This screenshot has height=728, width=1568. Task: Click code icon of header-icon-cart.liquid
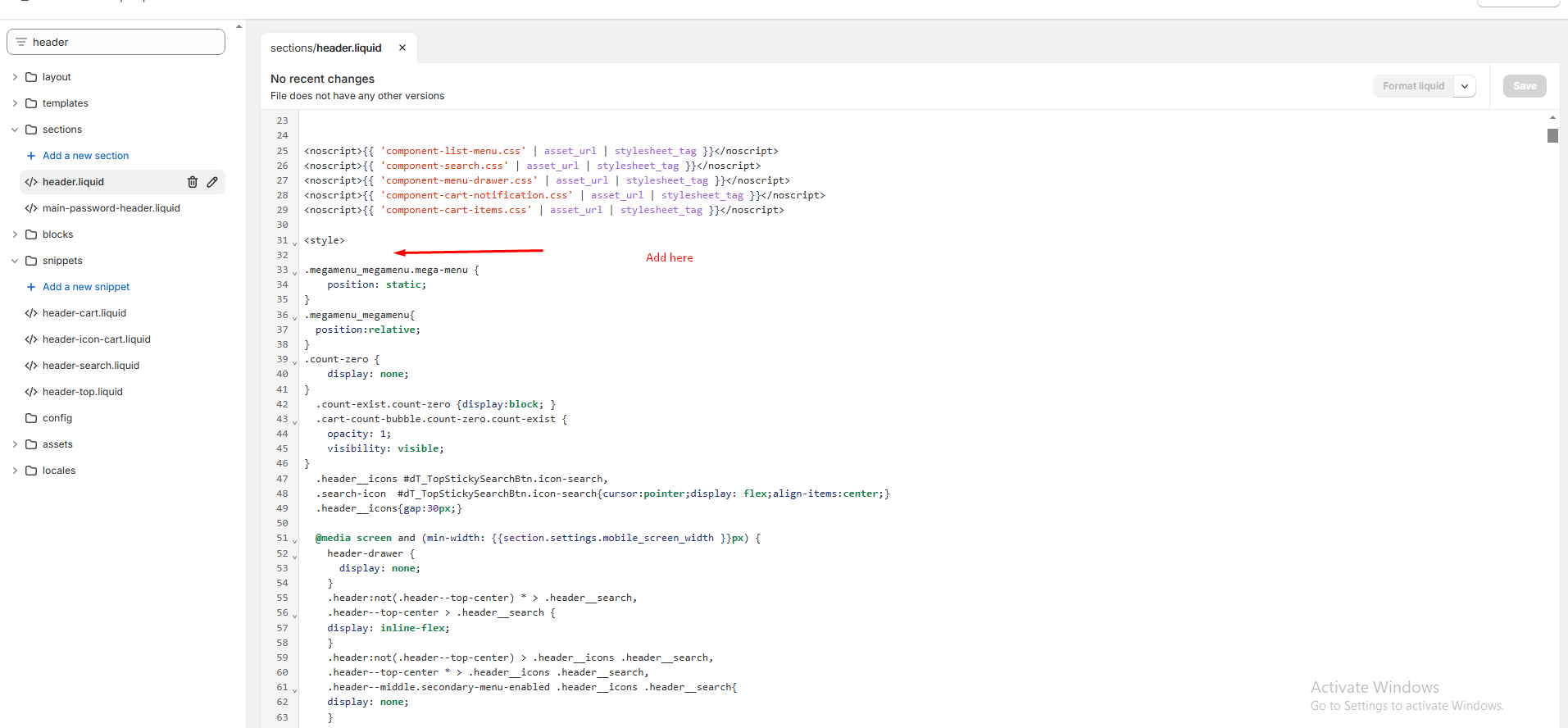click(31, 339)
